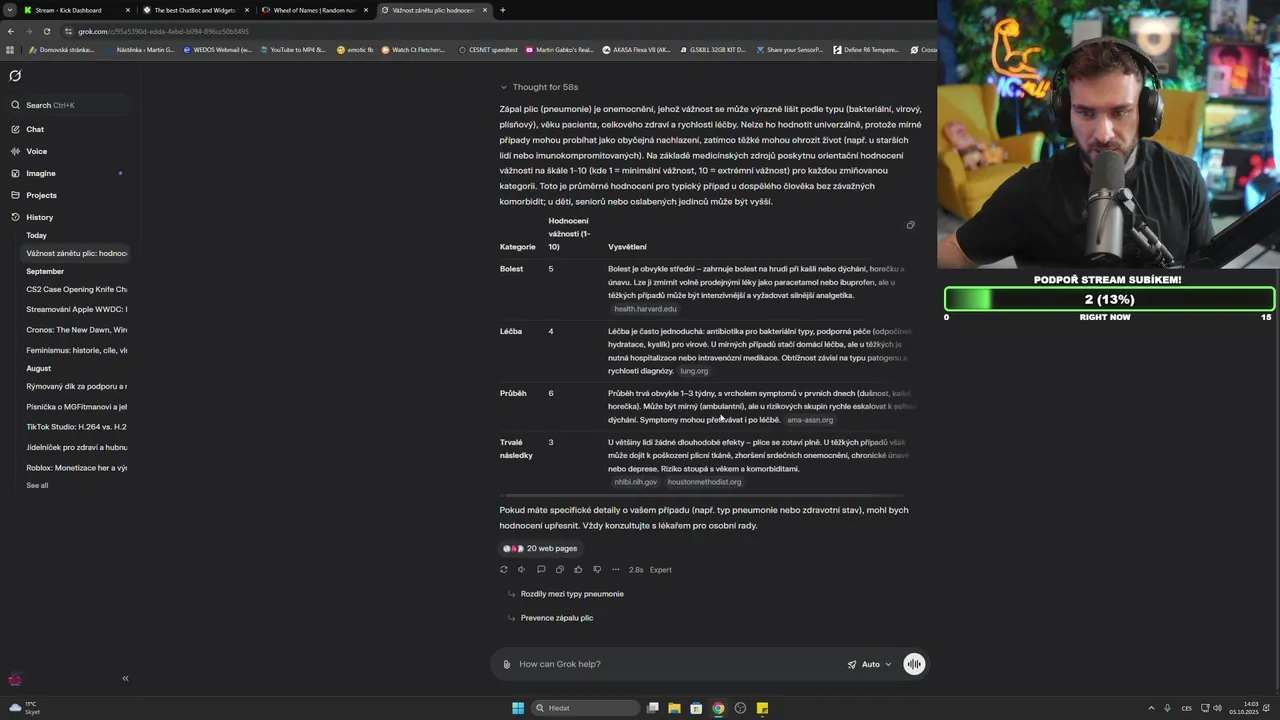Image resolution: width=1280 pixels, height=720 pixels.
Task: Copy the response text
Action: (559, 570)
